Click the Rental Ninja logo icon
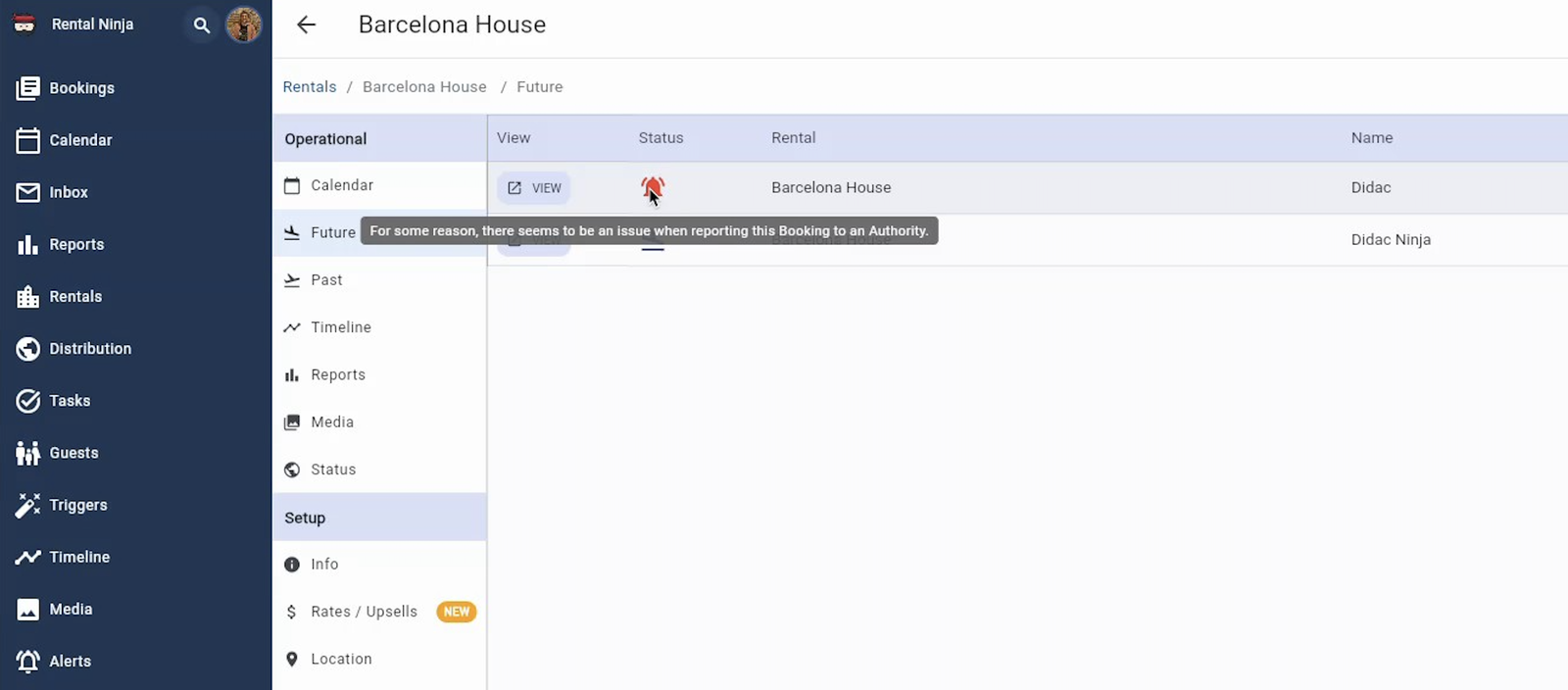1568x690 pixels. point(24,24)
